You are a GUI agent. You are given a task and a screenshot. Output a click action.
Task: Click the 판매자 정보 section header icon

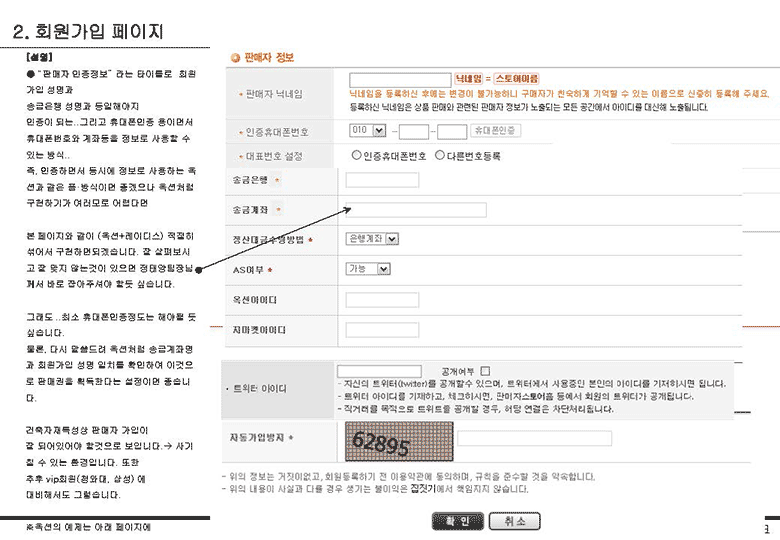click(x=235, y=58)
